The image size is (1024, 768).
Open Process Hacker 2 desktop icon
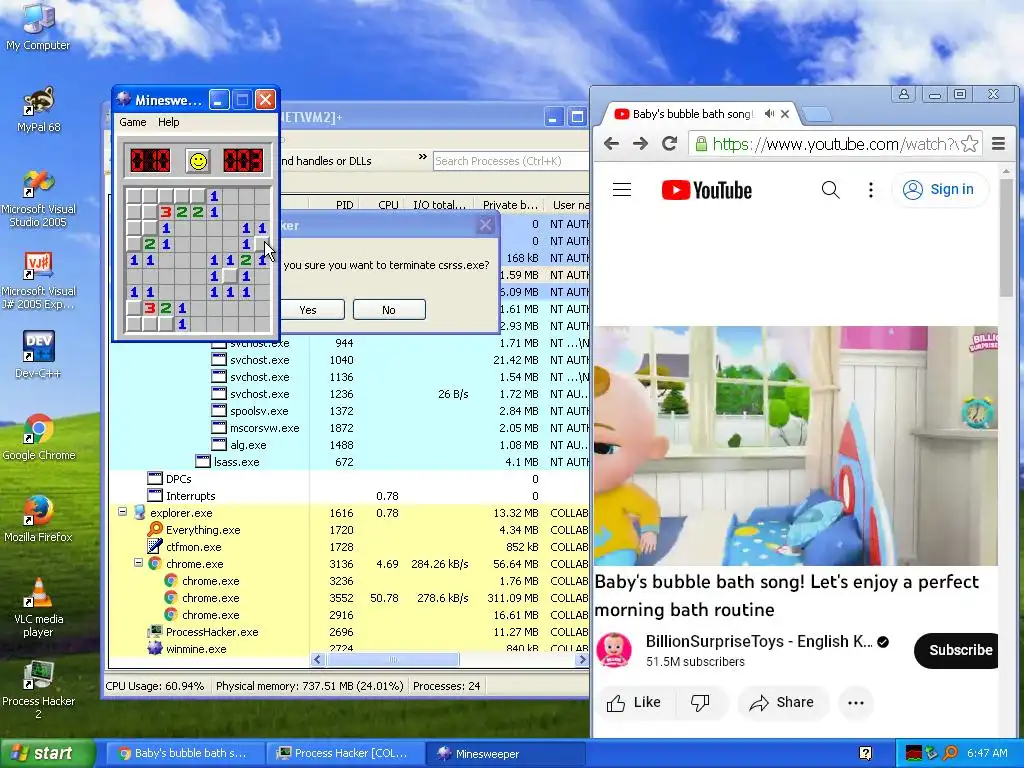(x=38, y=690)
